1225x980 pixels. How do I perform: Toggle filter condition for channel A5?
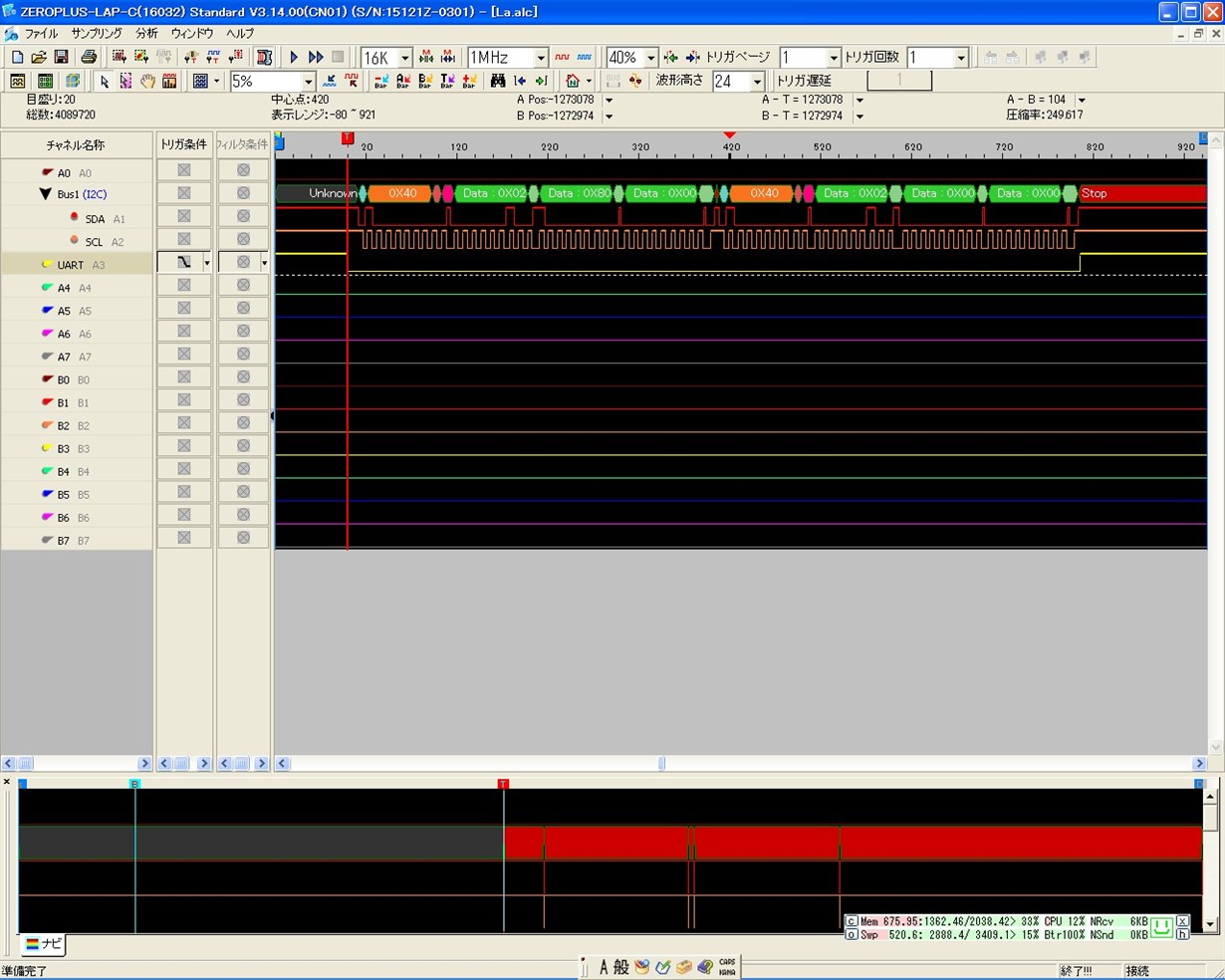tap(243, 308)
